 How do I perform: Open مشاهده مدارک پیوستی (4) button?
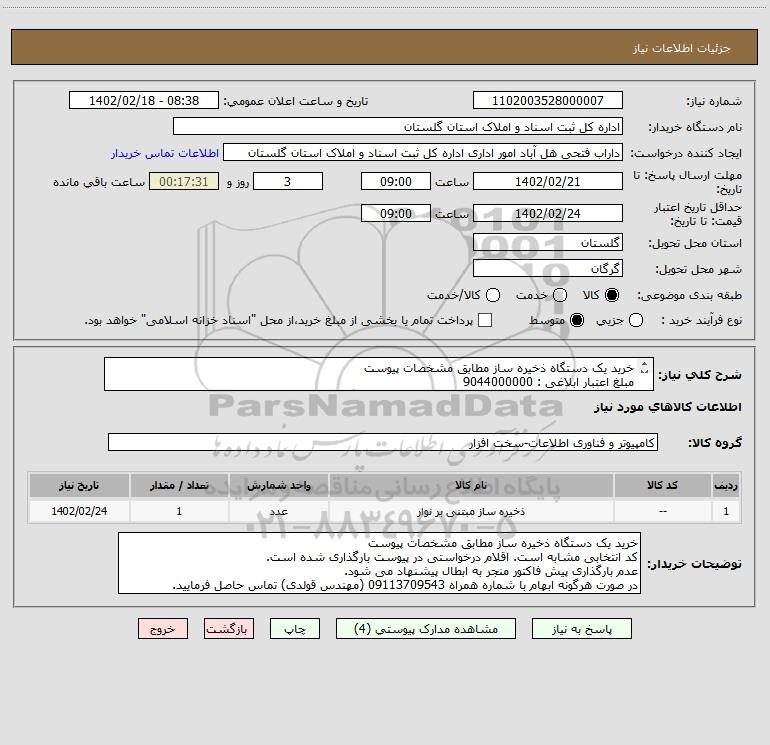(426, 629)
